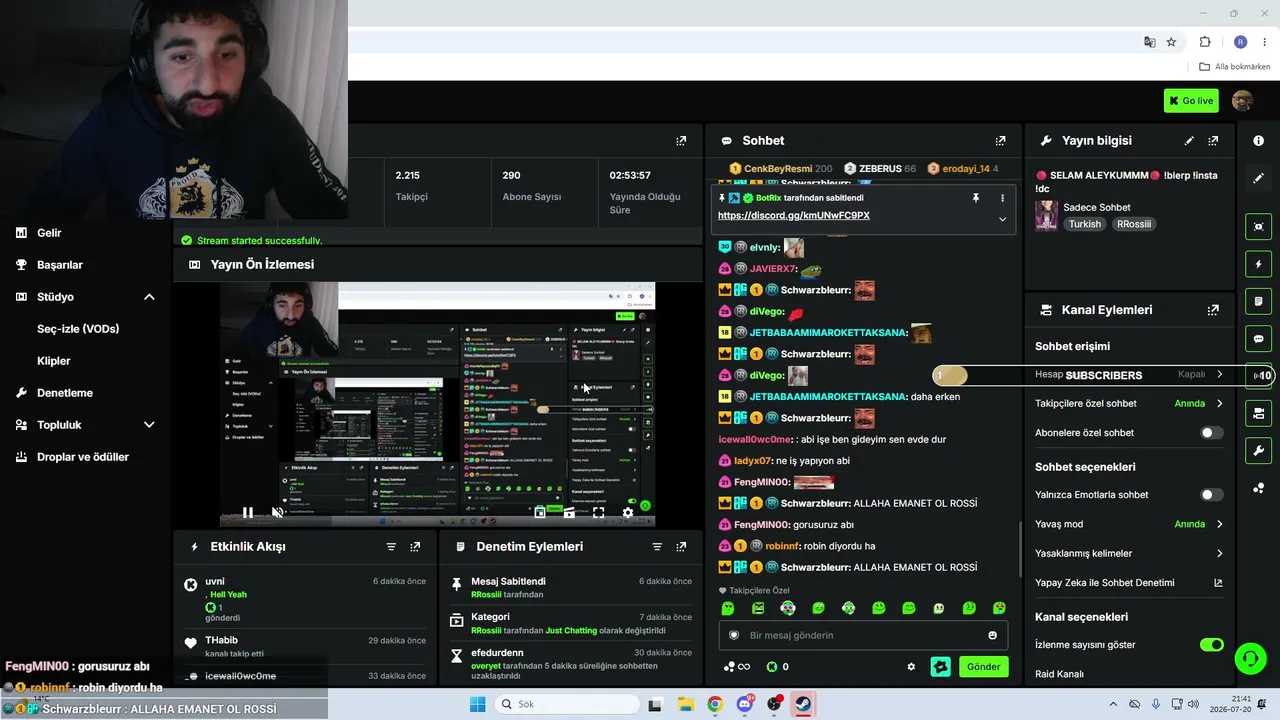Send message with Gönder button
Image resolution: width=1280 pixels, height=720 pixels.
[983, 667]
